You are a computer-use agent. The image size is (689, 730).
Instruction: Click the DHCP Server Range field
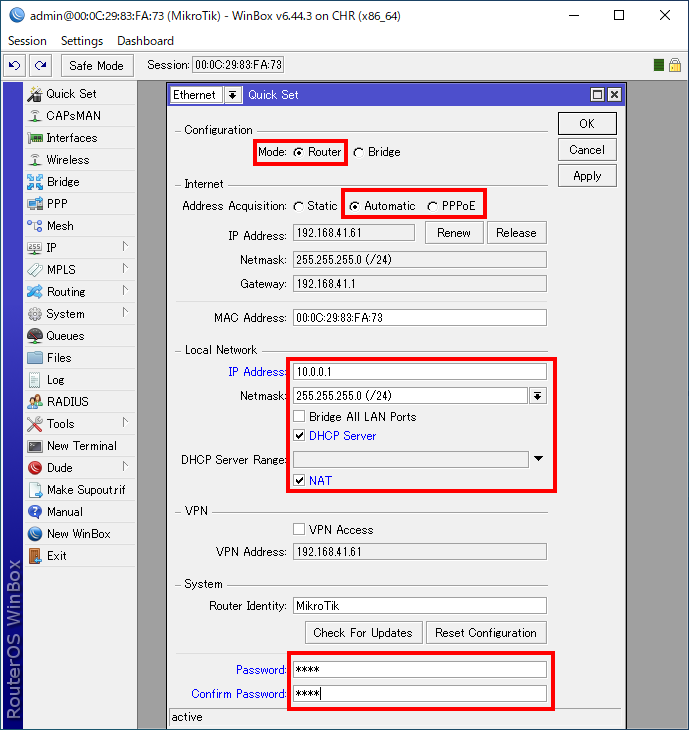[x=411, y=460]
